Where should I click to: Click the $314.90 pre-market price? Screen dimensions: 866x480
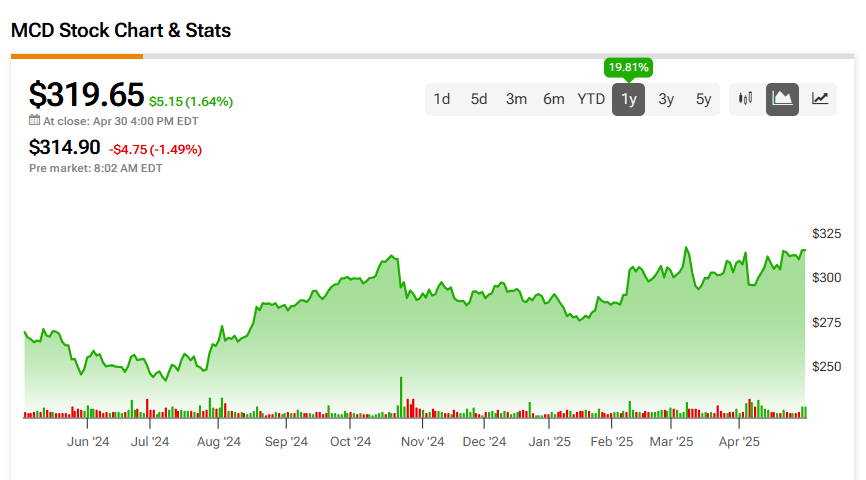(x=65, y=147)
